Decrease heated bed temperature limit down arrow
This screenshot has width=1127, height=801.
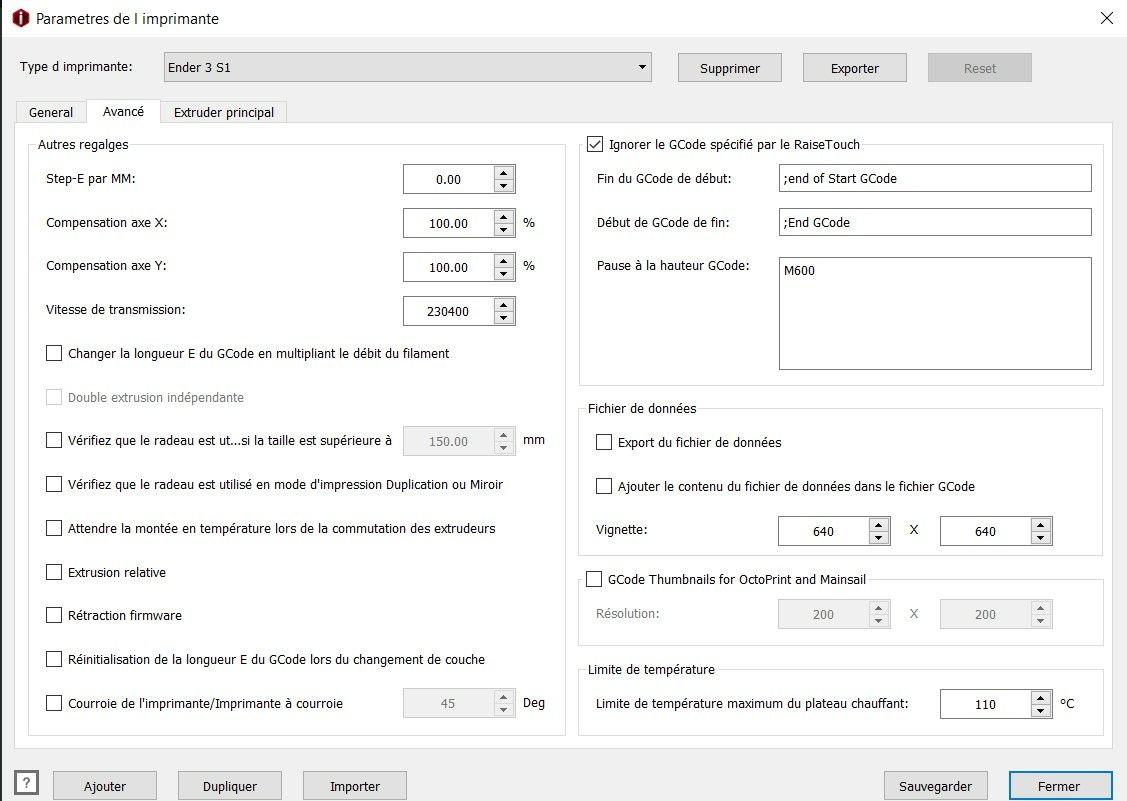coord(1040,710)
